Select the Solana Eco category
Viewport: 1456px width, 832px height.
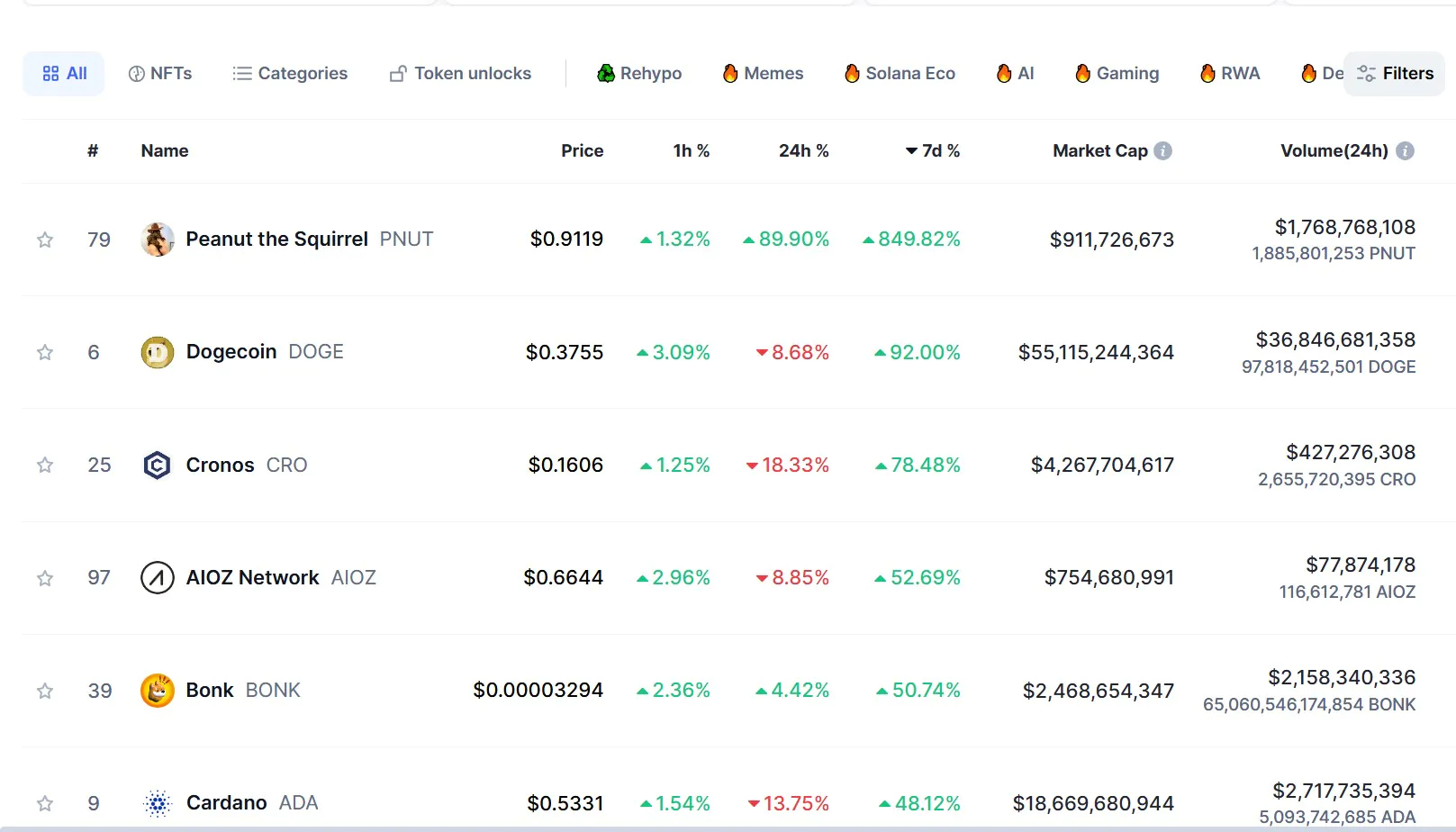(x=900, y=74)
